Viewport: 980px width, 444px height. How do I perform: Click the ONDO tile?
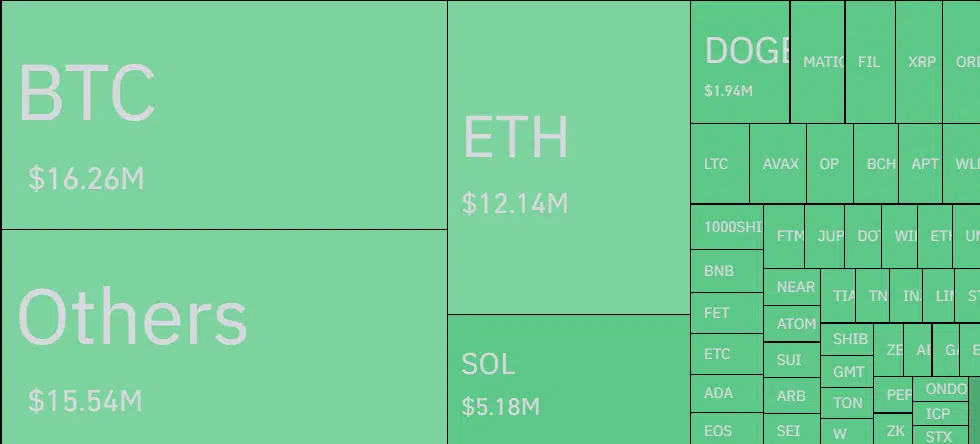945,389
